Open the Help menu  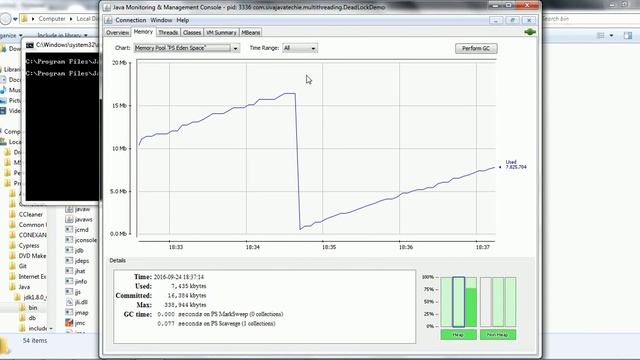click(182, 20)
